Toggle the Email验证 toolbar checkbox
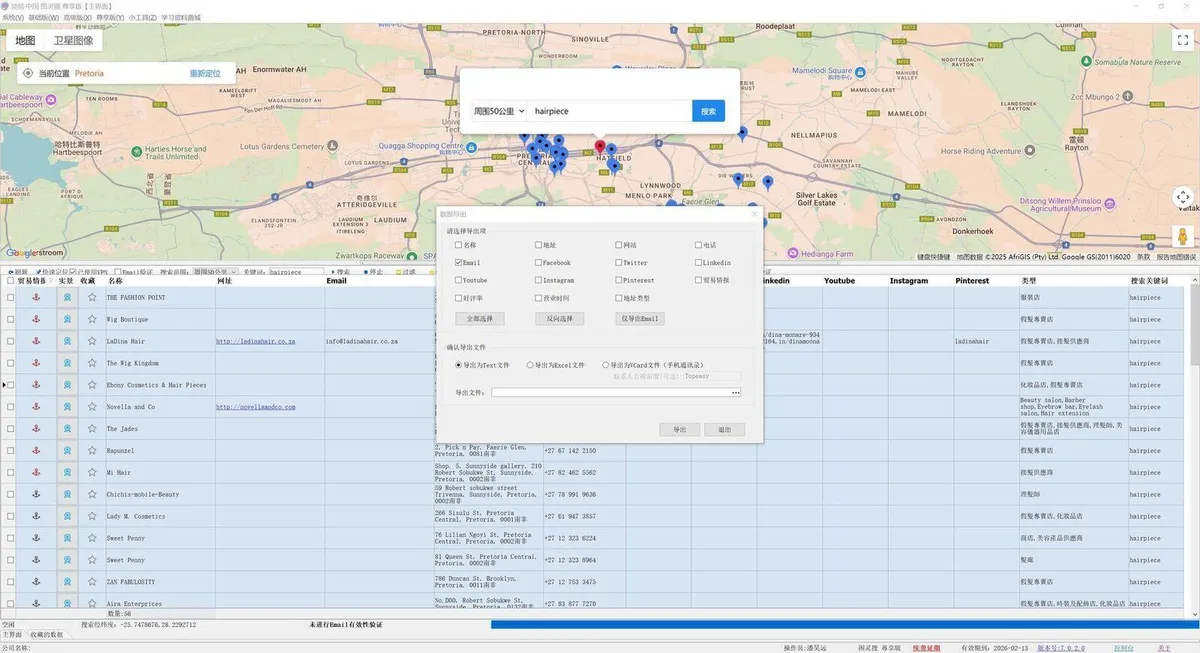Image resolution: width=1200 pixels, height=653 pixels. [135, 272]
